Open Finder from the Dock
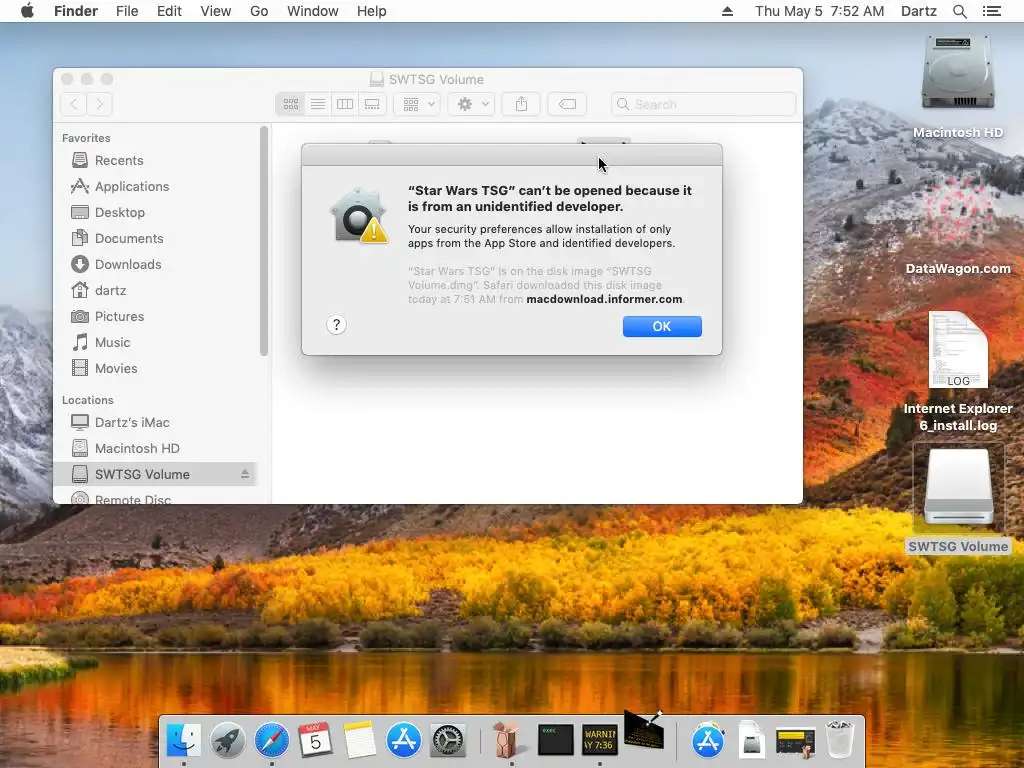 [x=184, y=741]
